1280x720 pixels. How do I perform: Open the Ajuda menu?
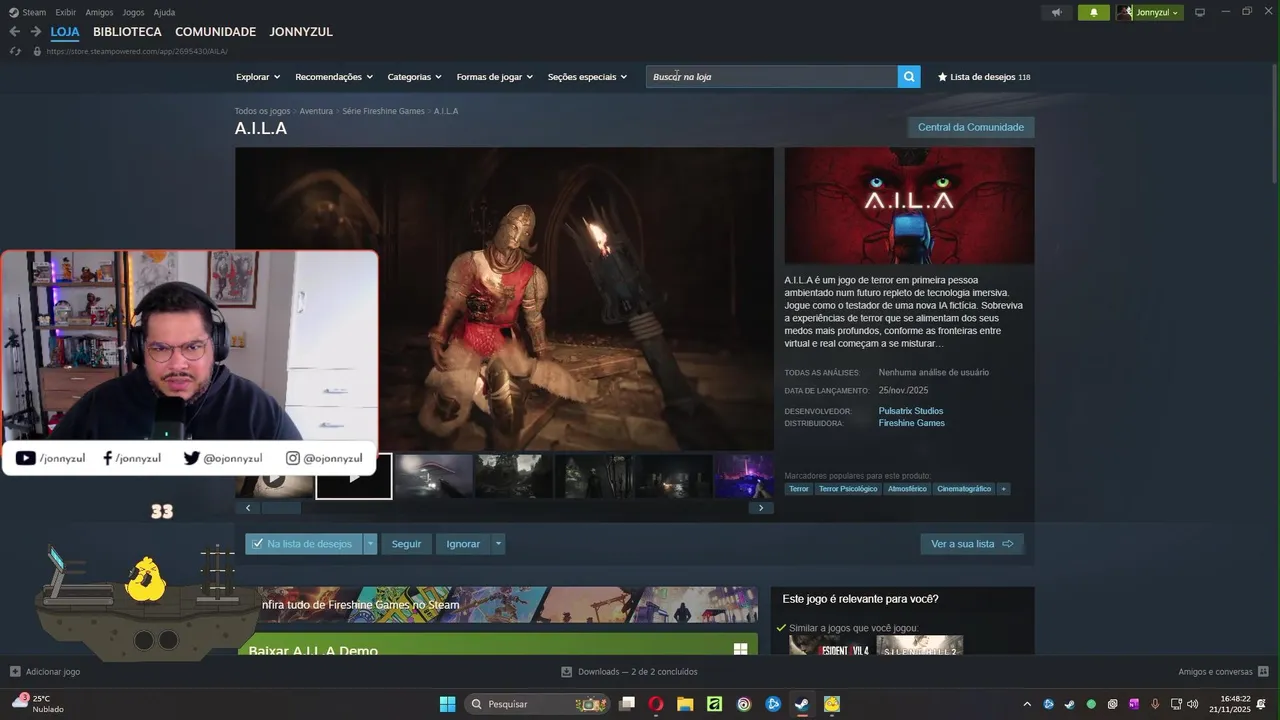(x=164, y=12)
